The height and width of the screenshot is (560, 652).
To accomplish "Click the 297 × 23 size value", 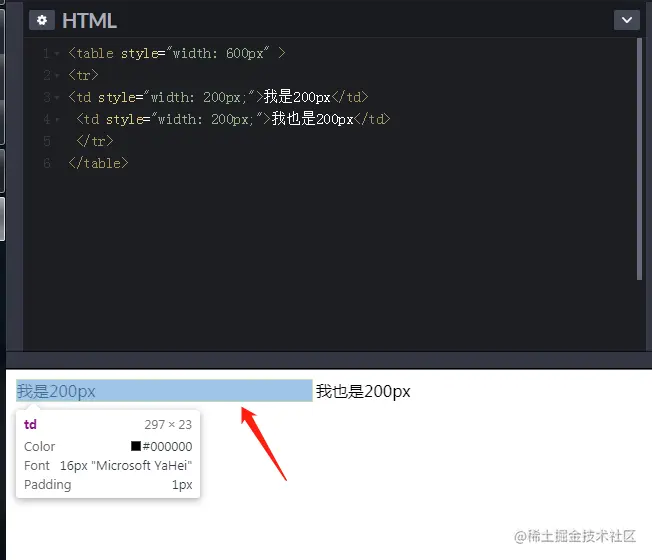I will [x=168, y=424].
